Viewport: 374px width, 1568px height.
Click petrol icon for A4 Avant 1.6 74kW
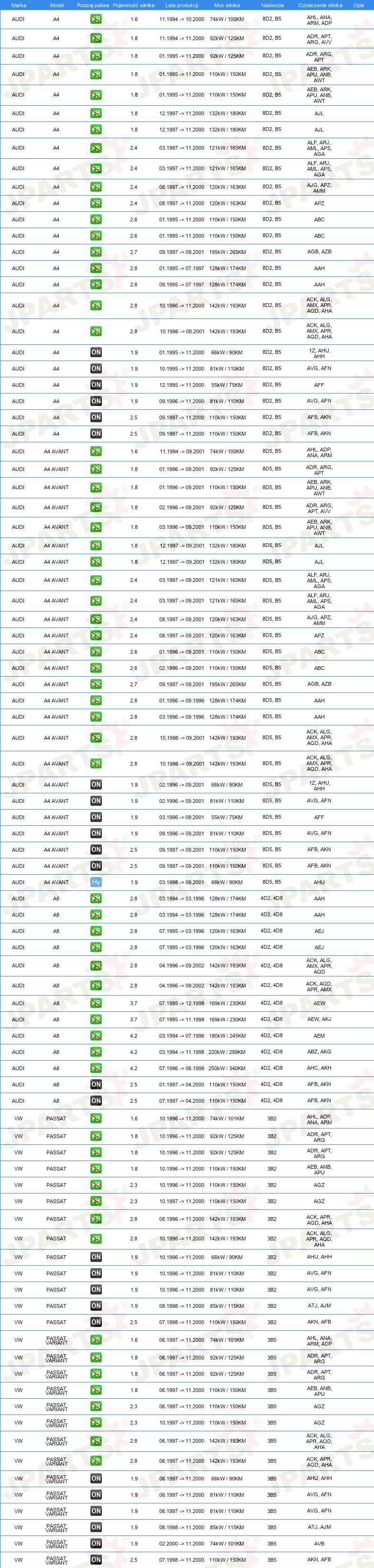pos(96,451)
